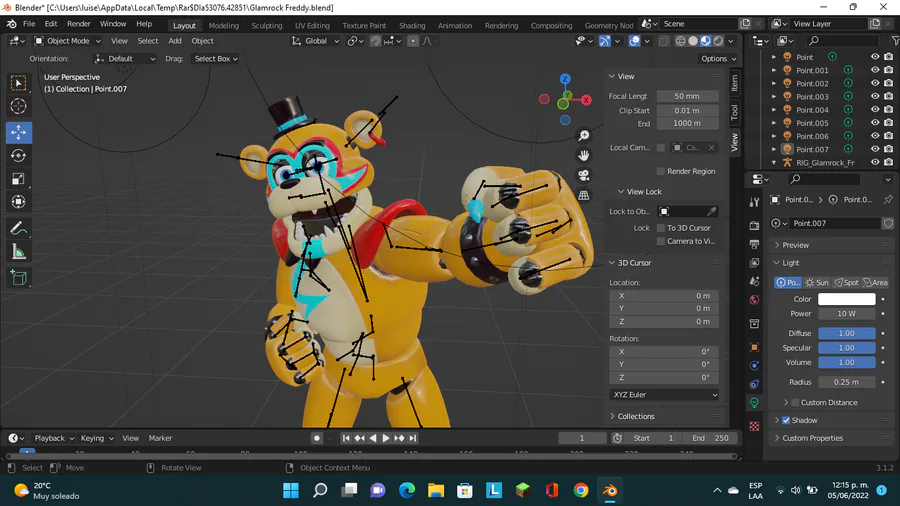Hide Point.004 in viewport
This screenshot has width=900, height=506.
pos(875,110)
